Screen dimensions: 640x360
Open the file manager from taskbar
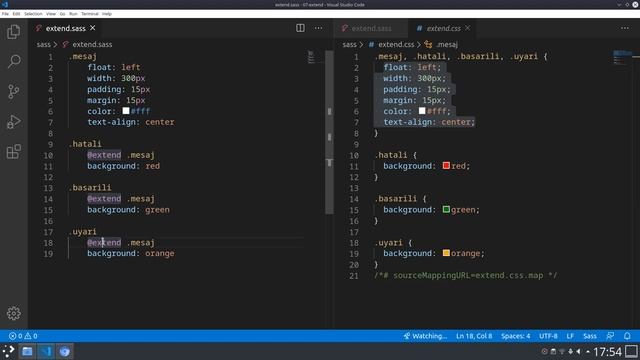point(27,351)
